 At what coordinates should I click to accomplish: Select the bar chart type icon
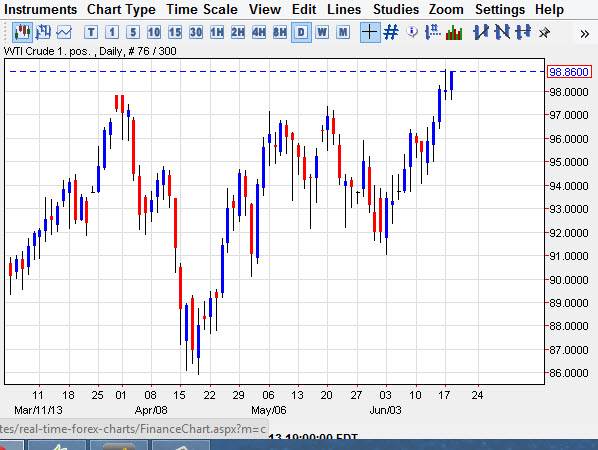(x=43, y=32)
